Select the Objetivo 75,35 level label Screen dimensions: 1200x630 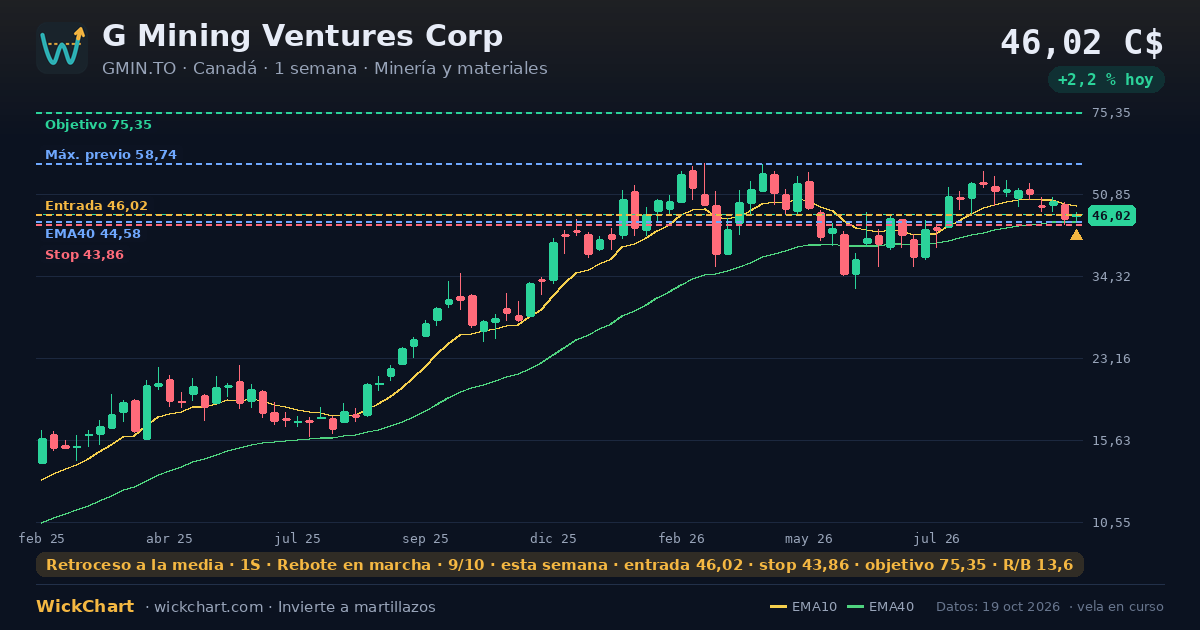(x=98, y=125)
